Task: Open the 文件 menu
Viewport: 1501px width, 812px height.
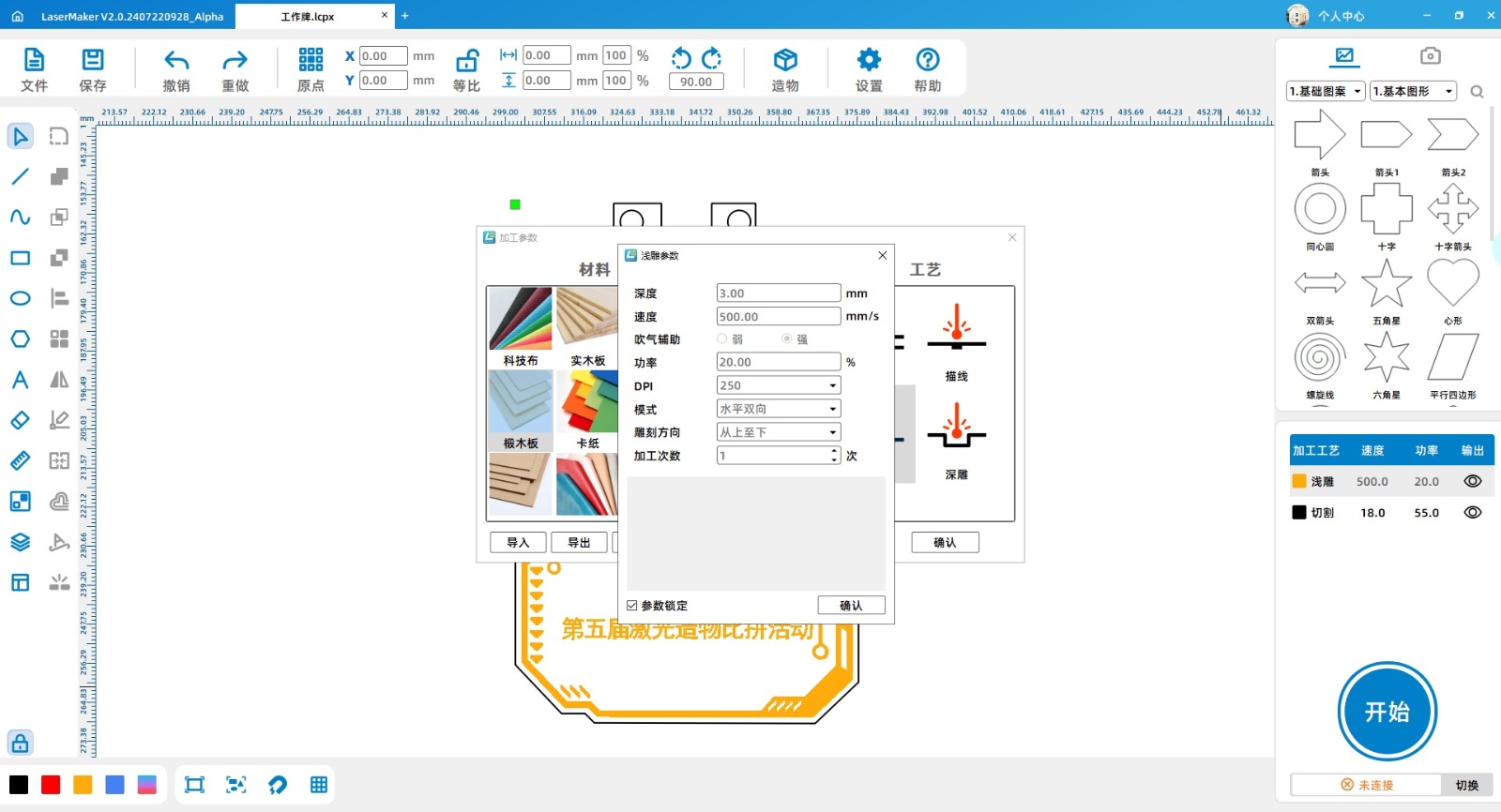Action: [34, 70]
